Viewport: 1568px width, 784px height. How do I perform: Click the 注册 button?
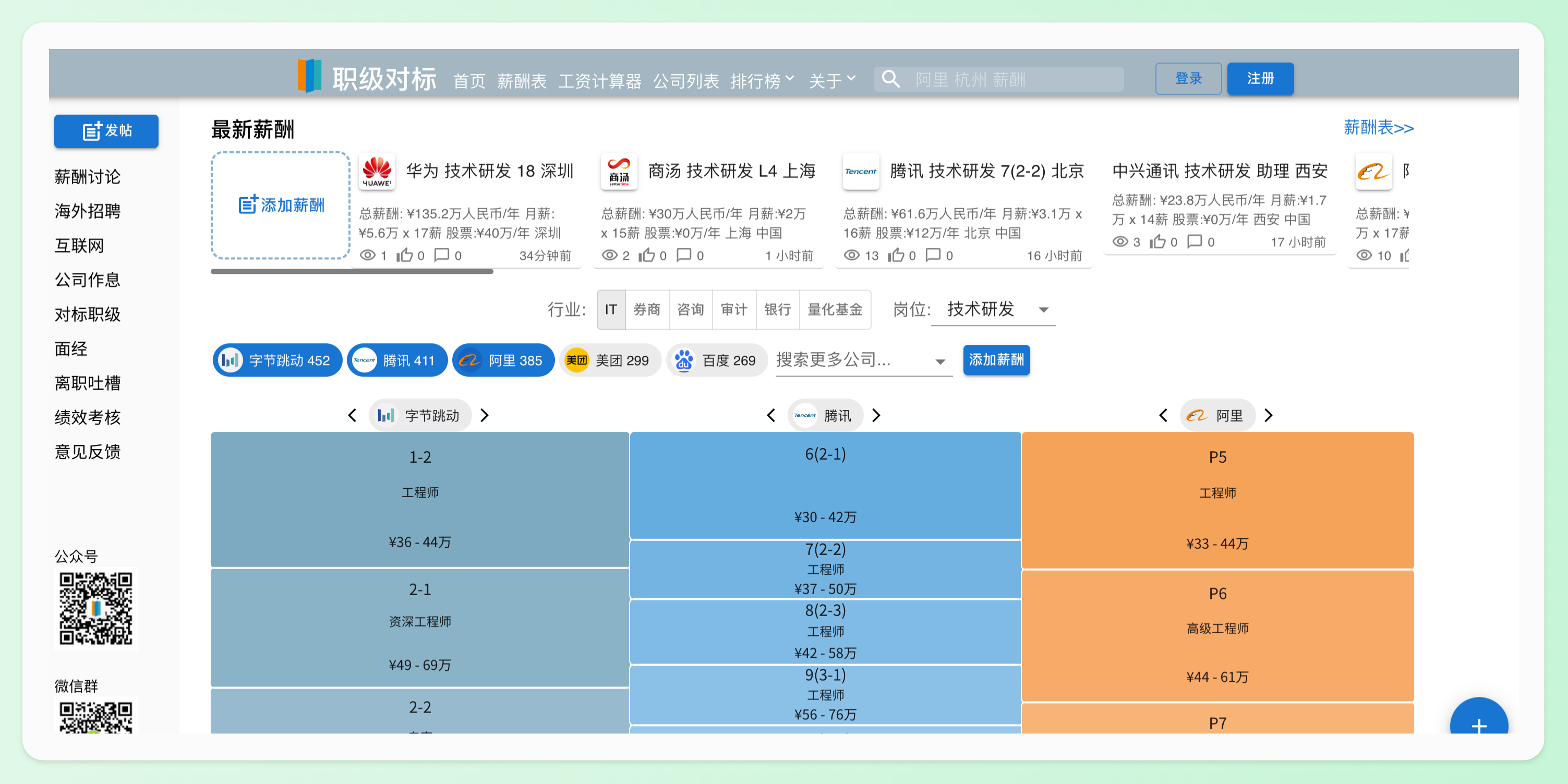point(1260,79)
